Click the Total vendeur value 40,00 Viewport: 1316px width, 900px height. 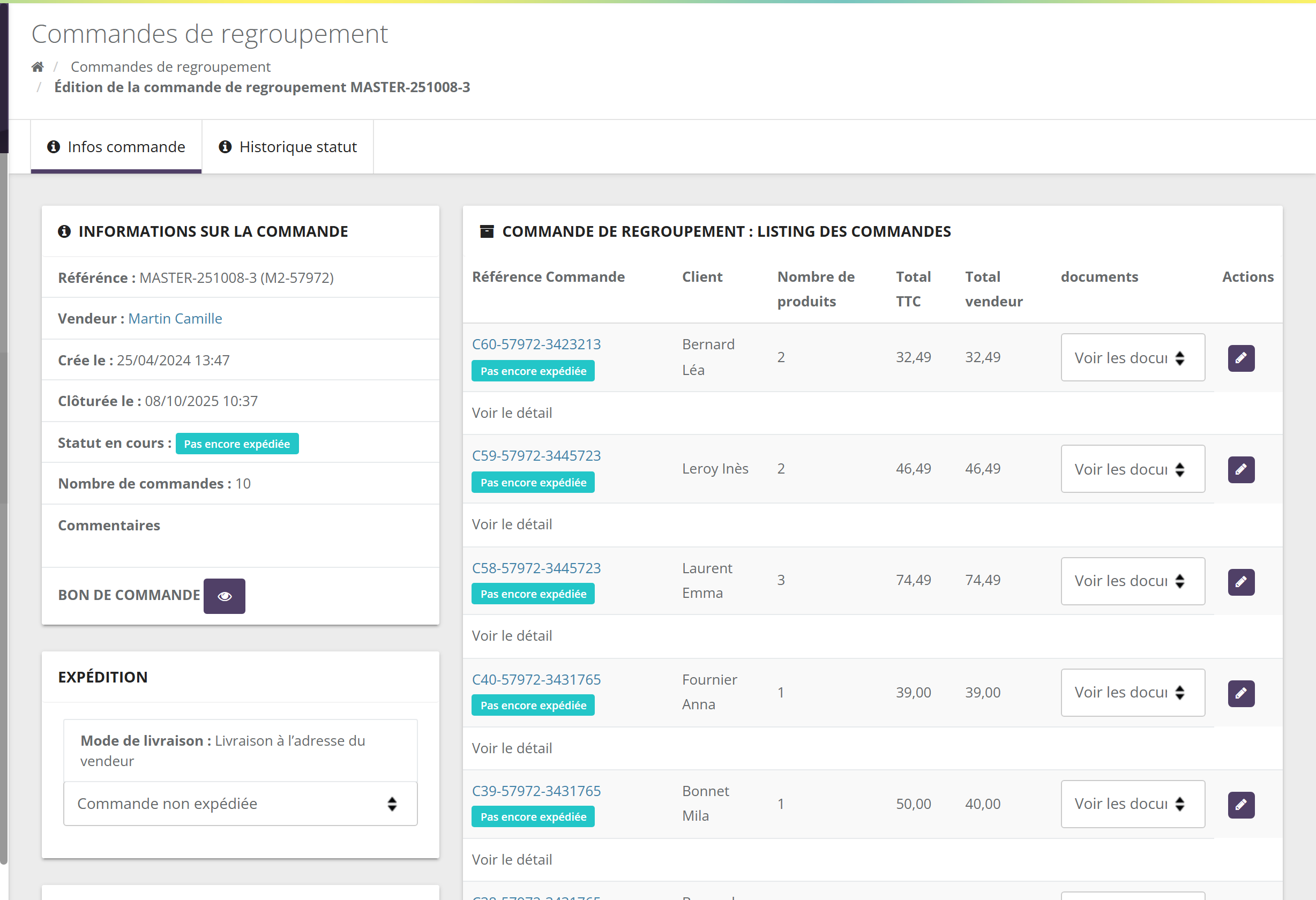click(983, 804)
